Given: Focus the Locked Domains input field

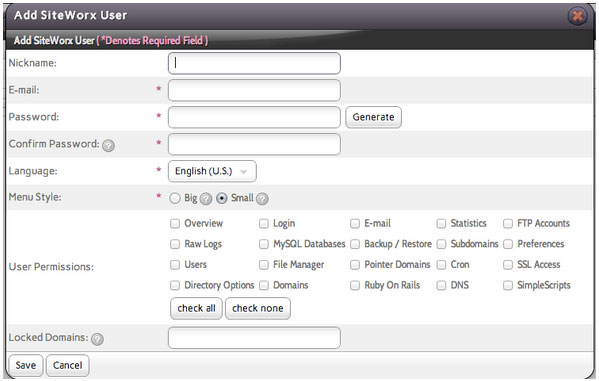Looking at the screenshot, I should 254,338.
